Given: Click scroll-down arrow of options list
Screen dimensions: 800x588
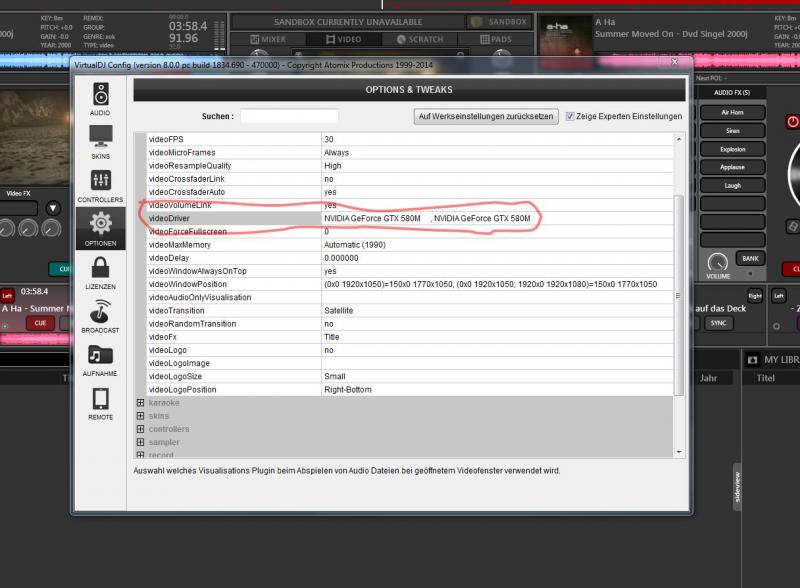Looking at the screenshot, I should 679,452.
